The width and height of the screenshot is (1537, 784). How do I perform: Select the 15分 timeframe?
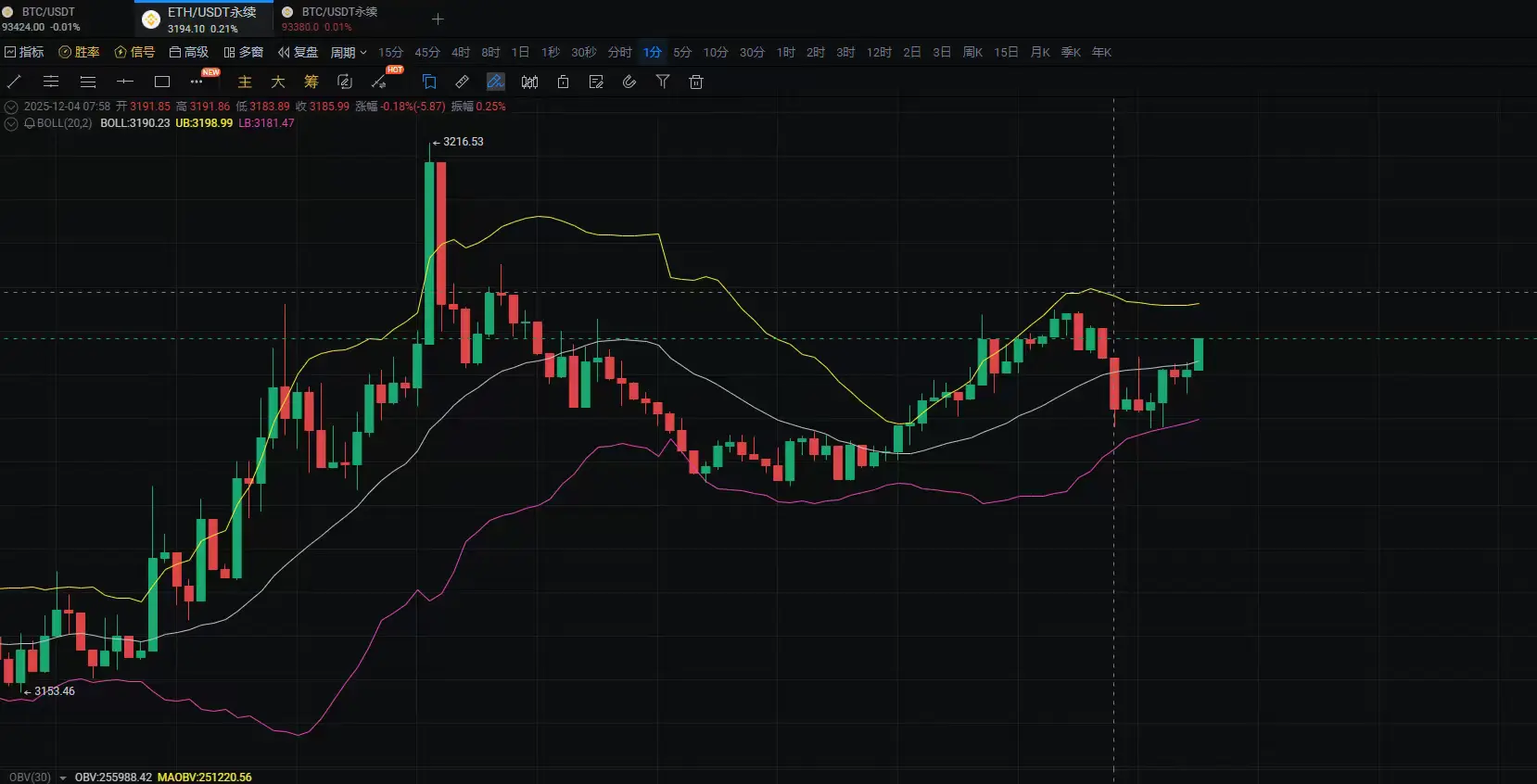tap(390, 53)
